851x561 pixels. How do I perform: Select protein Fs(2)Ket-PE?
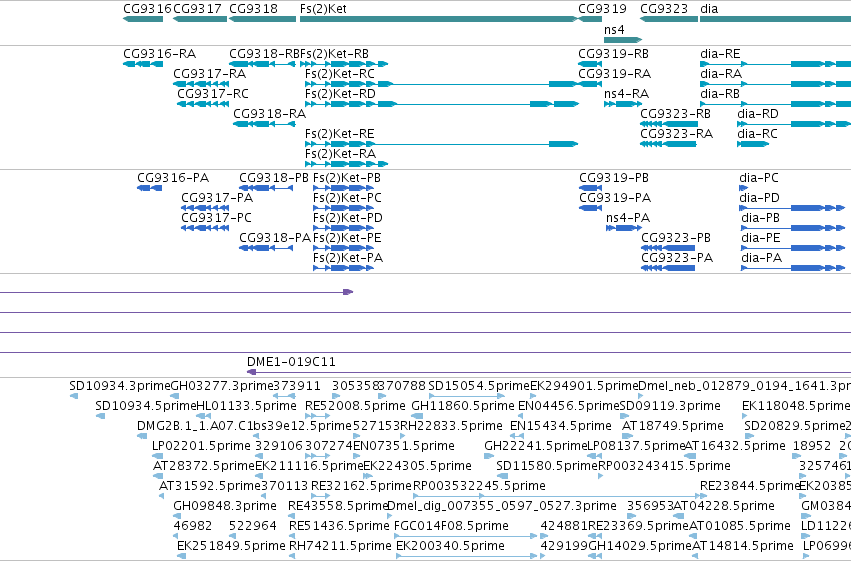pos(344,248)
